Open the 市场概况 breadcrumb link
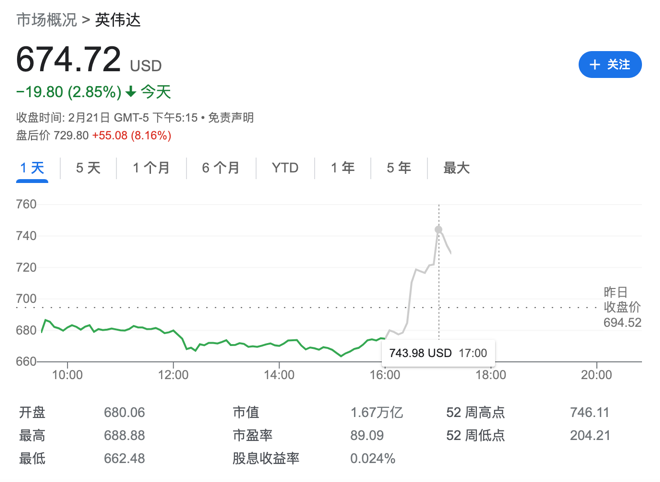This screenshot has width=660, height=482. pos(47,19)
